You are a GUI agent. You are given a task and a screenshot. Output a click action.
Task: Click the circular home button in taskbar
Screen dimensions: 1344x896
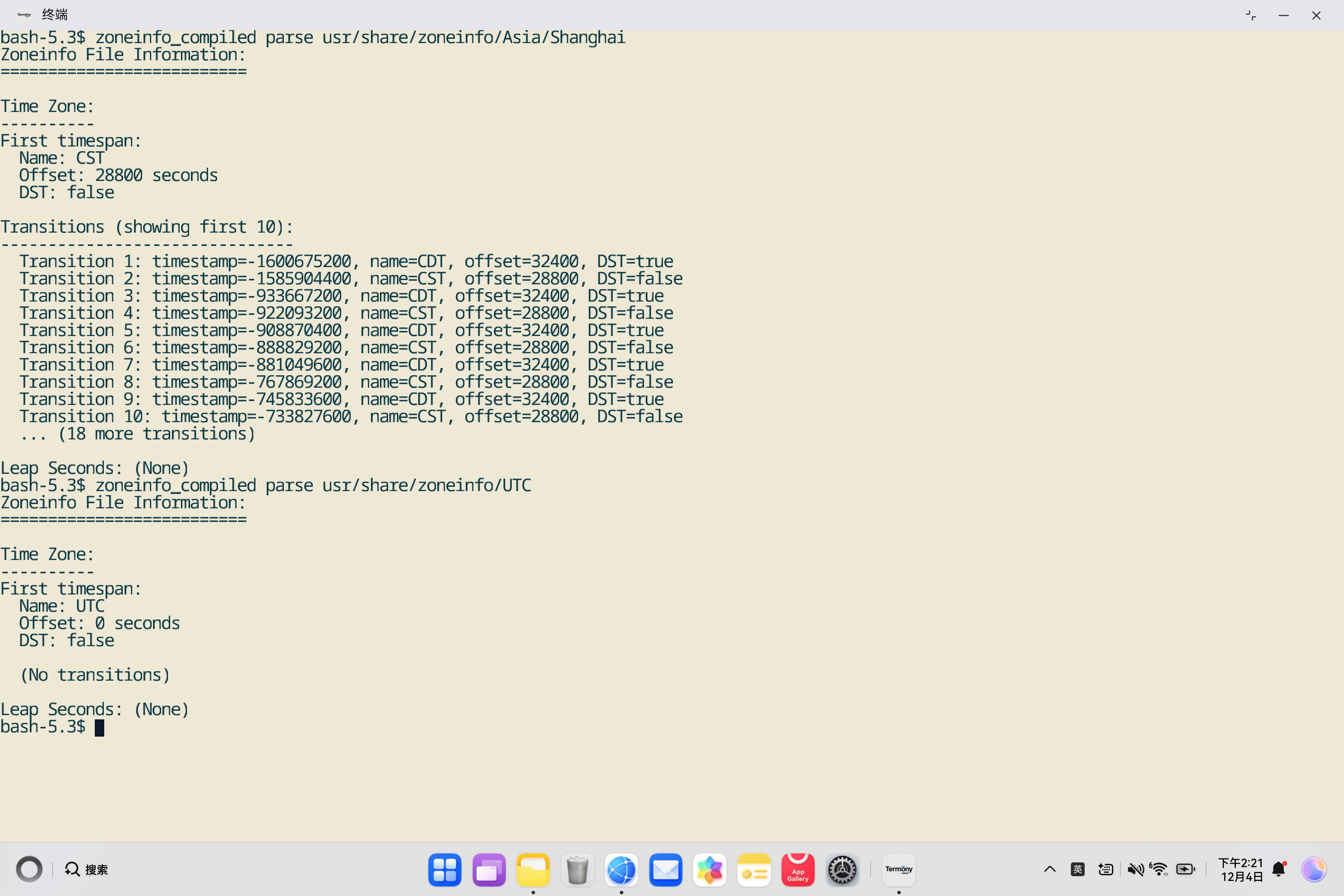click(29, 870)
